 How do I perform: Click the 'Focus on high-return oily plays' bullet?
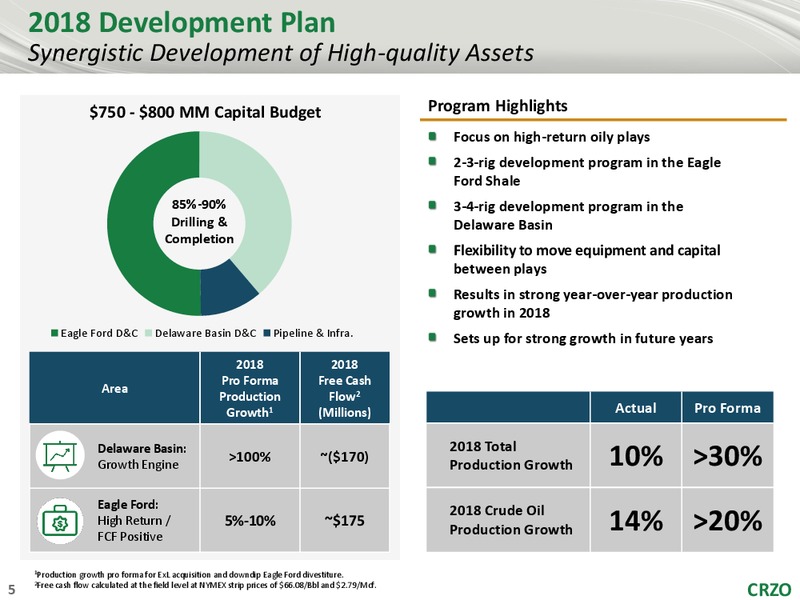tap(552, 137)
